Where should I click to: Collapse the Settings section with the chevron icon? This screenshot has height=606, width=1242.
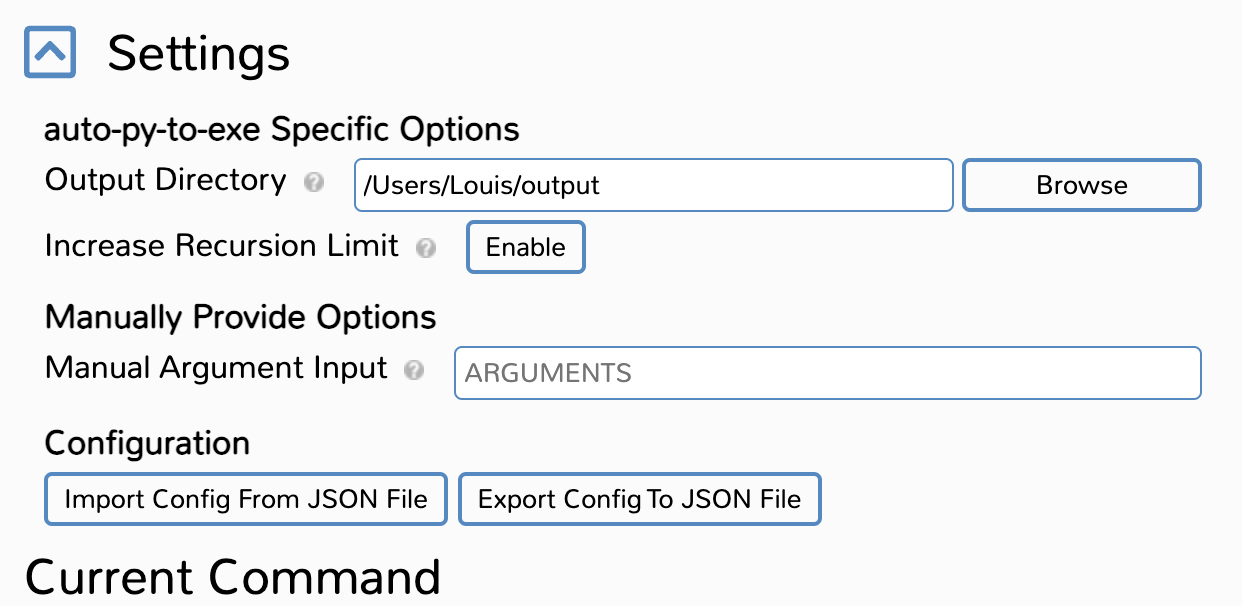pyautogui.click(x=50, y=52)
